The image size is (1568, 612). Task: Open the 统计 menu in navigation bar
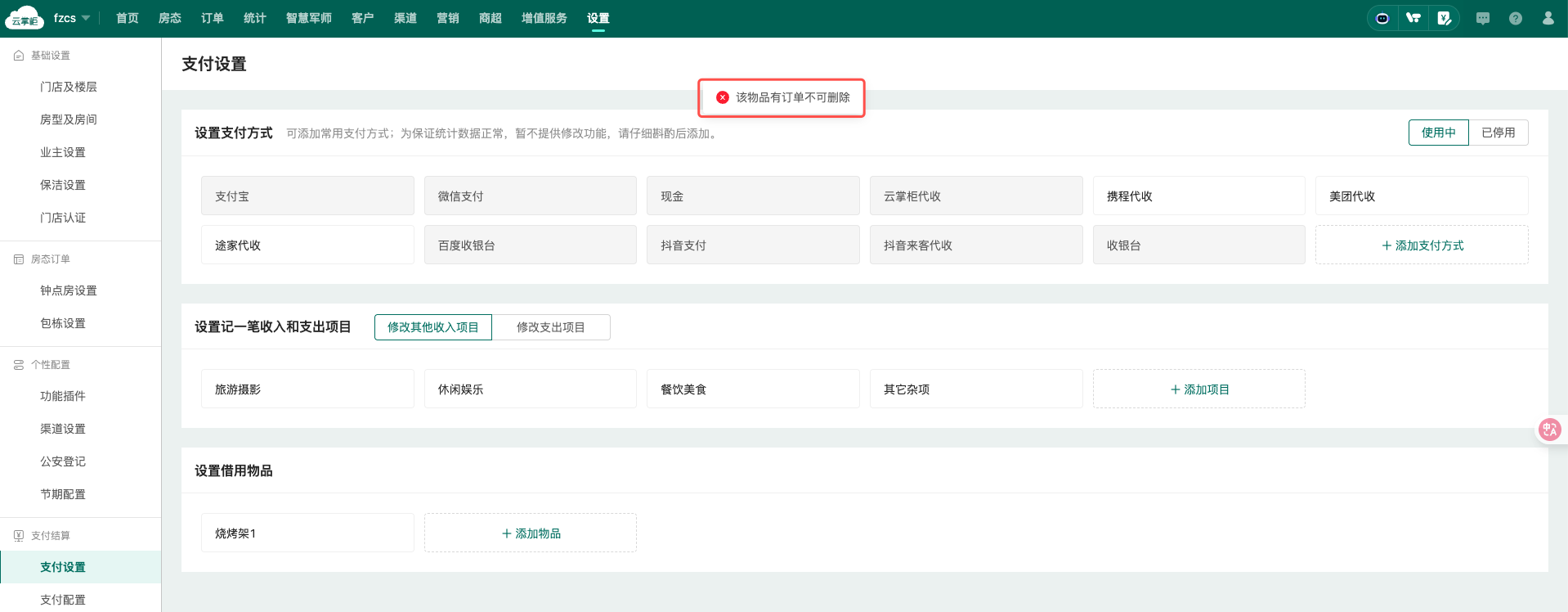point(255,18)
